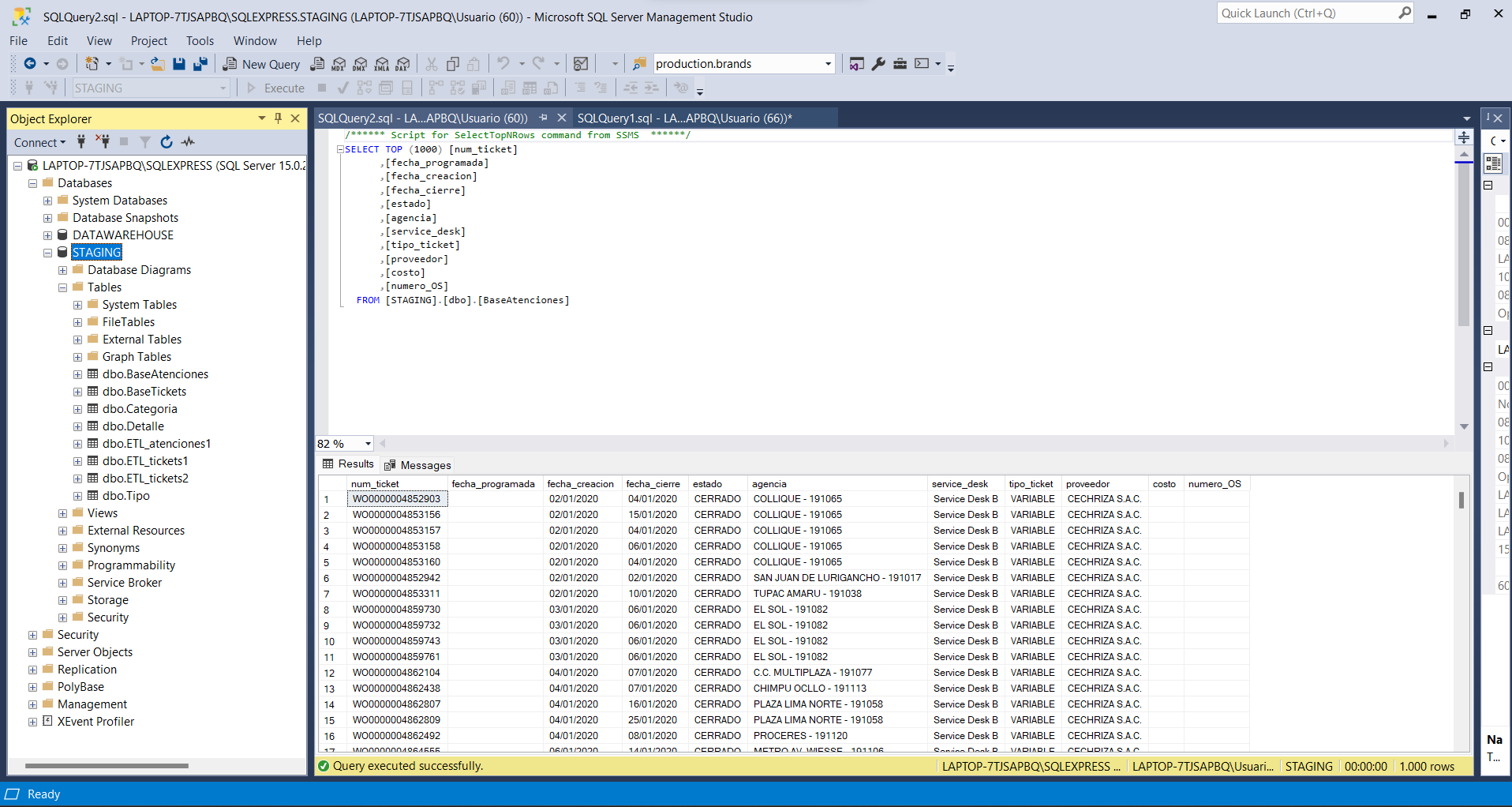Open the Tools menu
Image resolution: width=1512 pixels, height=807 pixels.
coord(200,41)
